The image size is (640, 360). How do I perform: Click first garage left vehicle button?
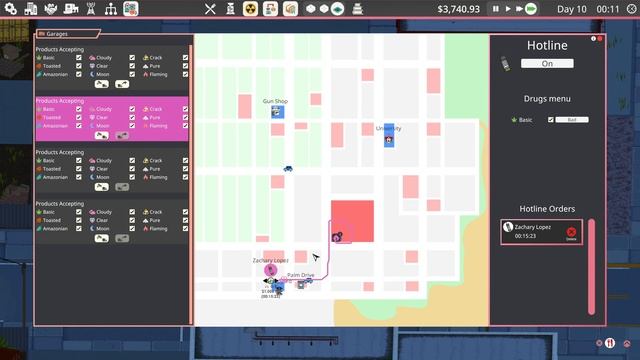[102, 84]
